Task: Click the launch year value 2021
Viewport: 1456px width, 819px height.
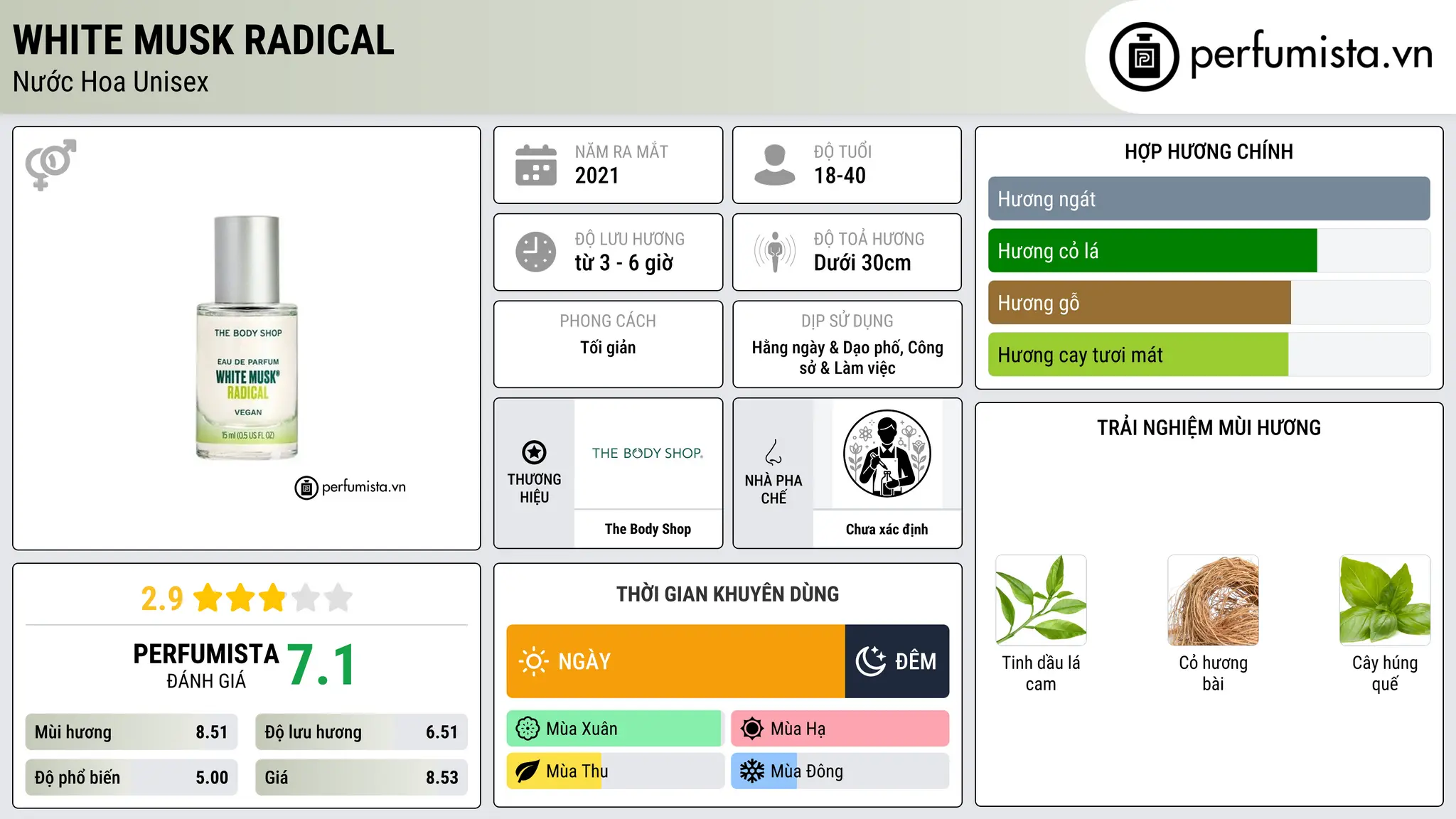Action: click(x=597, y=176)
